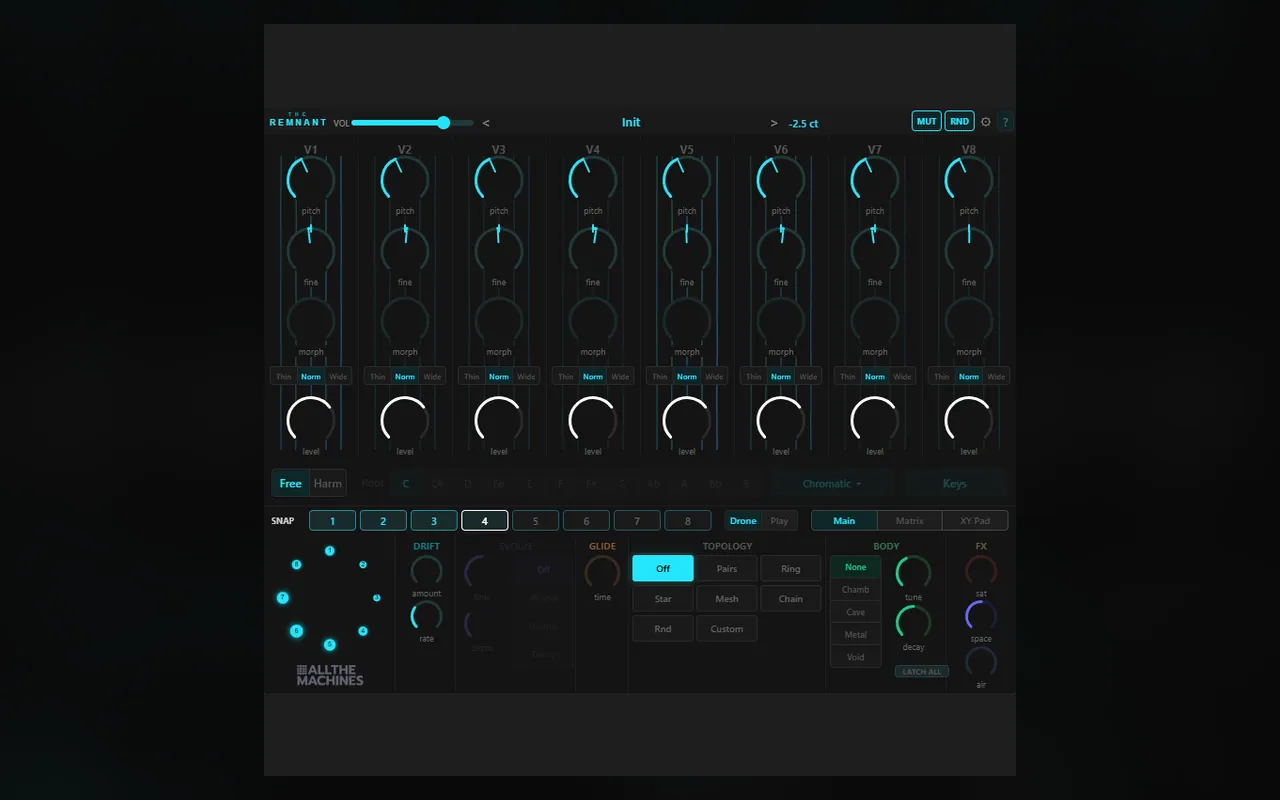Enable the Latch All button

tap(922, 672)
